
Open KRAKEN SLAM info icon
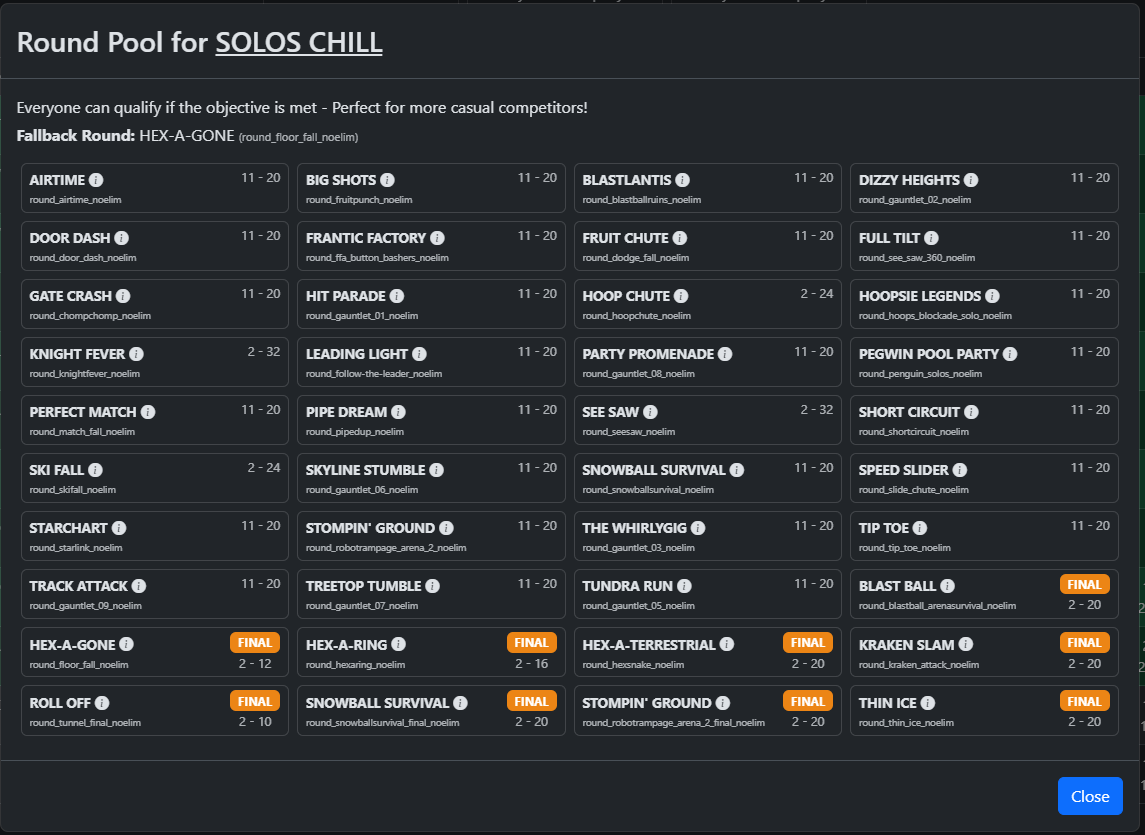(965, 644)
